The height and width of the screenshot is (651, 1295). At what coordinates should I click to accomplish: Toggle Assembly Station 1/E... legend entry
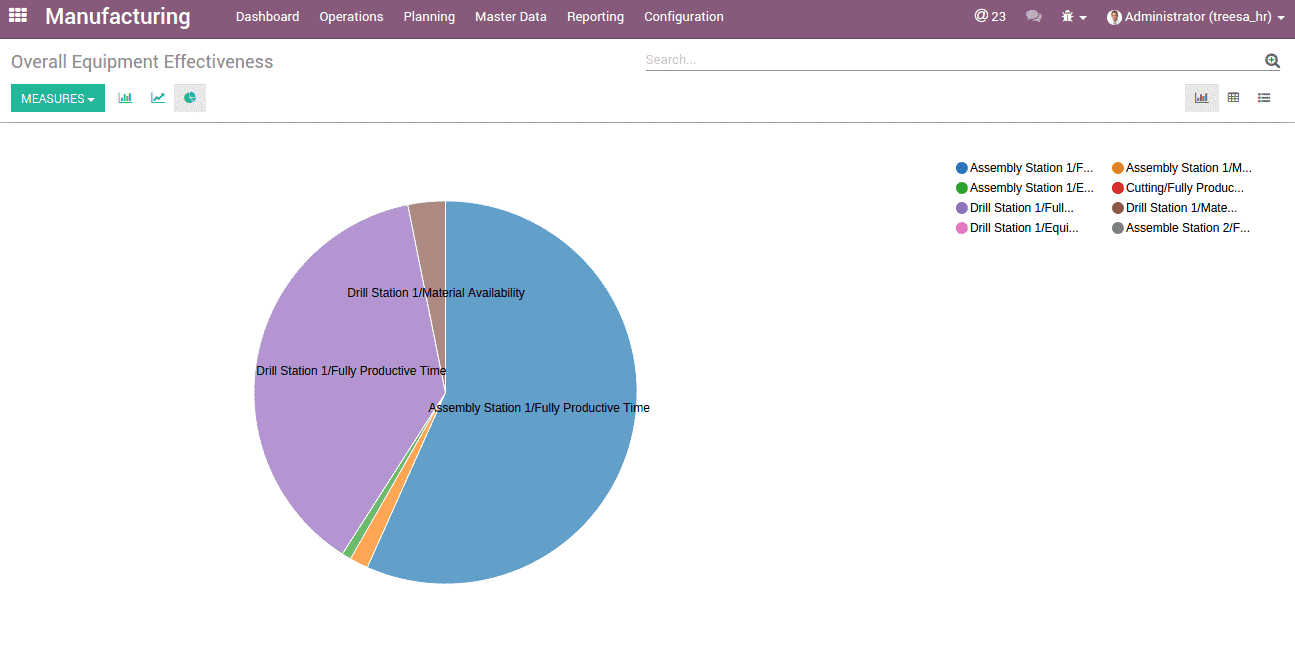(x=1025, y=188)
